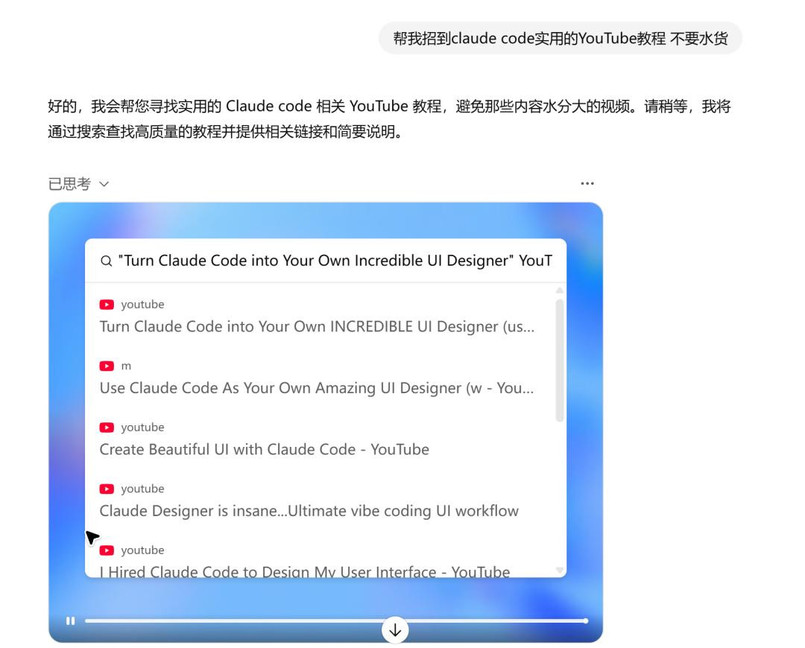Click YouTube icon above Create Beautiful UI result
The image size is (805, 648).
point(106,427)
